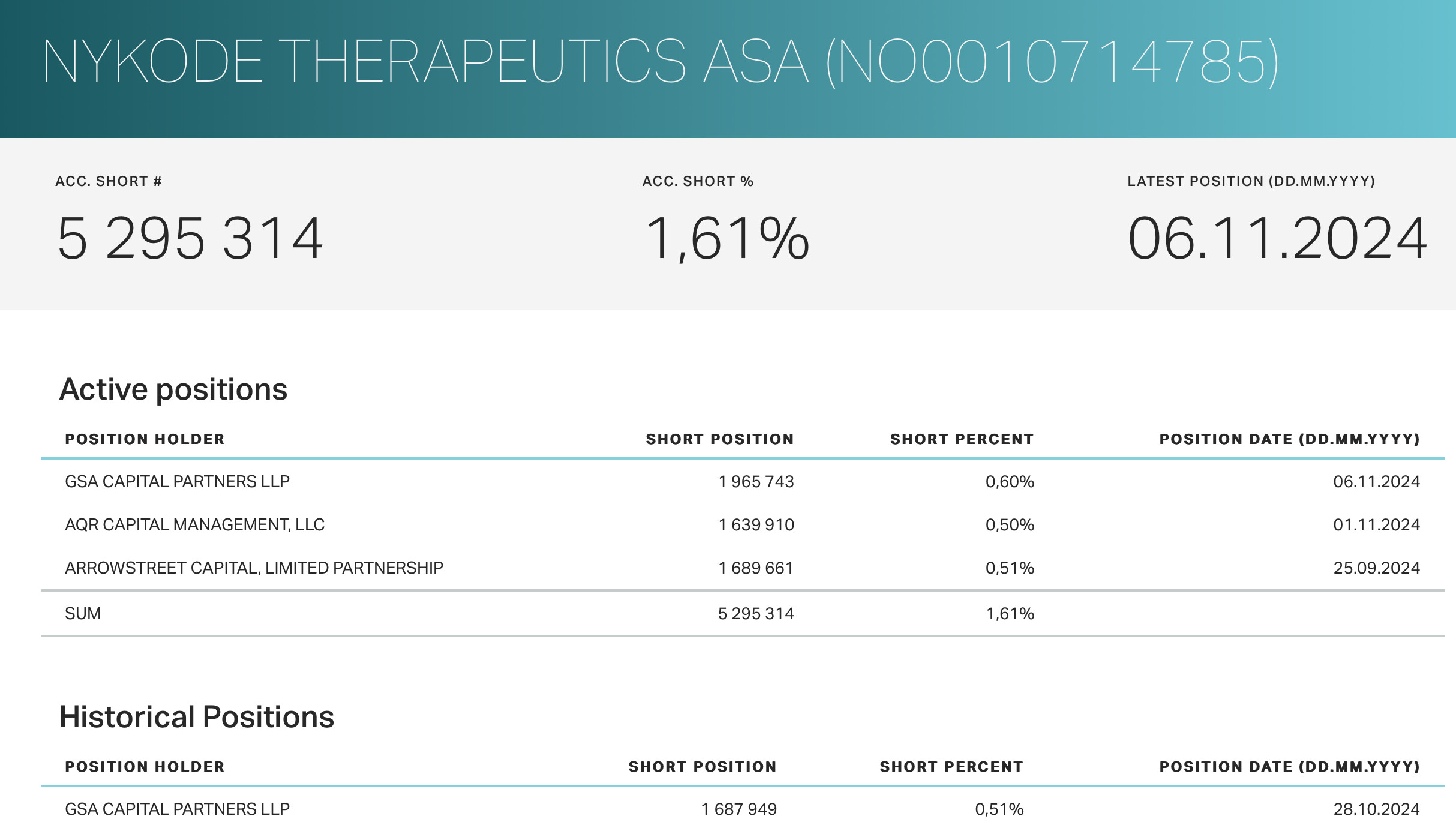Sort active table by Position Holder header
The height and width of the screenshot is (831, 1456).
point(145,439)
